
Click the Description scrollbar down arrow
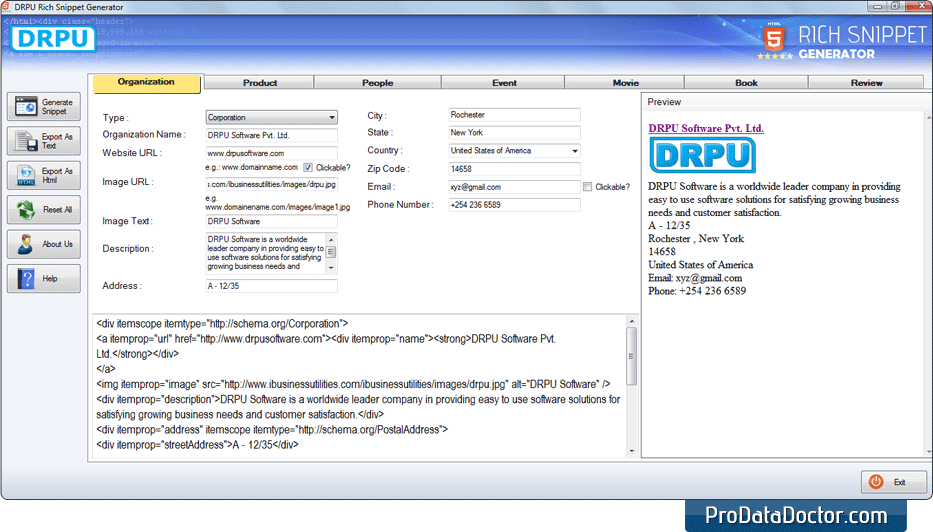331,268
